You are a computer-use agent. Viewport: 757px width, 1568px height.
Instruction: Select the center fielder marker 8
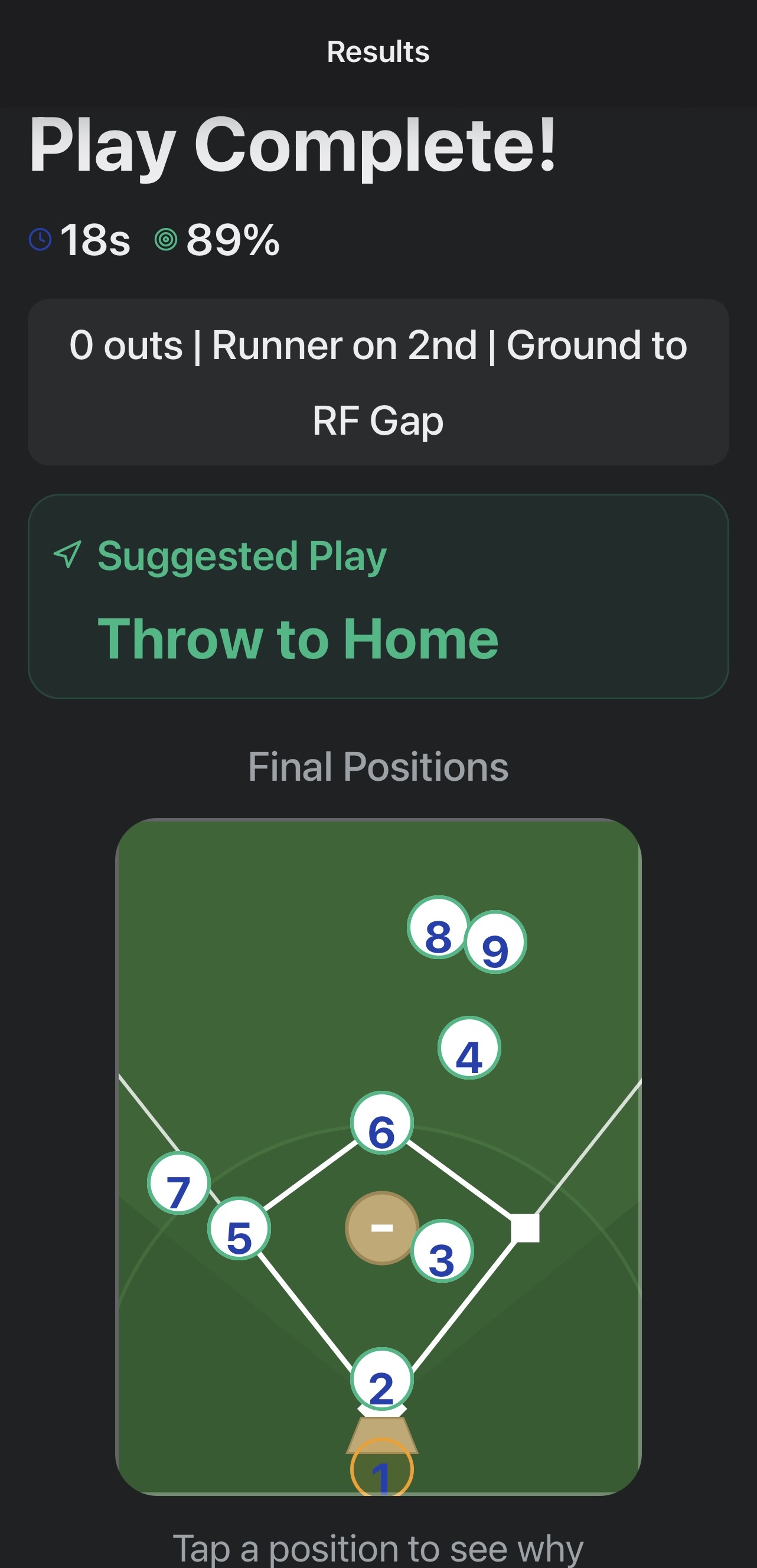point(438,928)
